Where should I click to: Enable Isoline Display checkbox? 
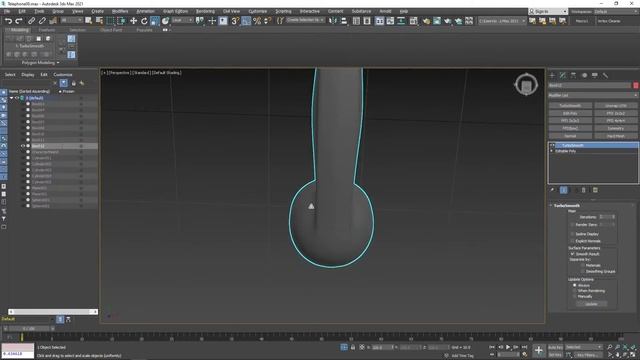coord(573,234)
